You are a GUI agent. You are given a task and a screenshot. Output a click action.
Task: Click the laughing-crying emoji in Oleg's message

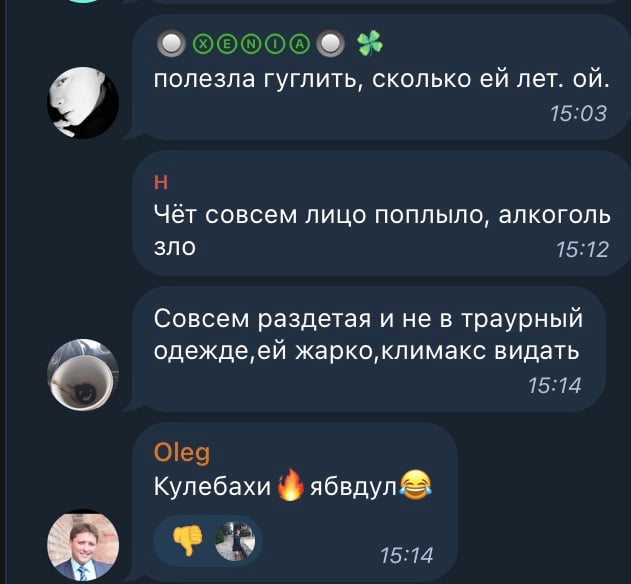(x=415, y=485)
